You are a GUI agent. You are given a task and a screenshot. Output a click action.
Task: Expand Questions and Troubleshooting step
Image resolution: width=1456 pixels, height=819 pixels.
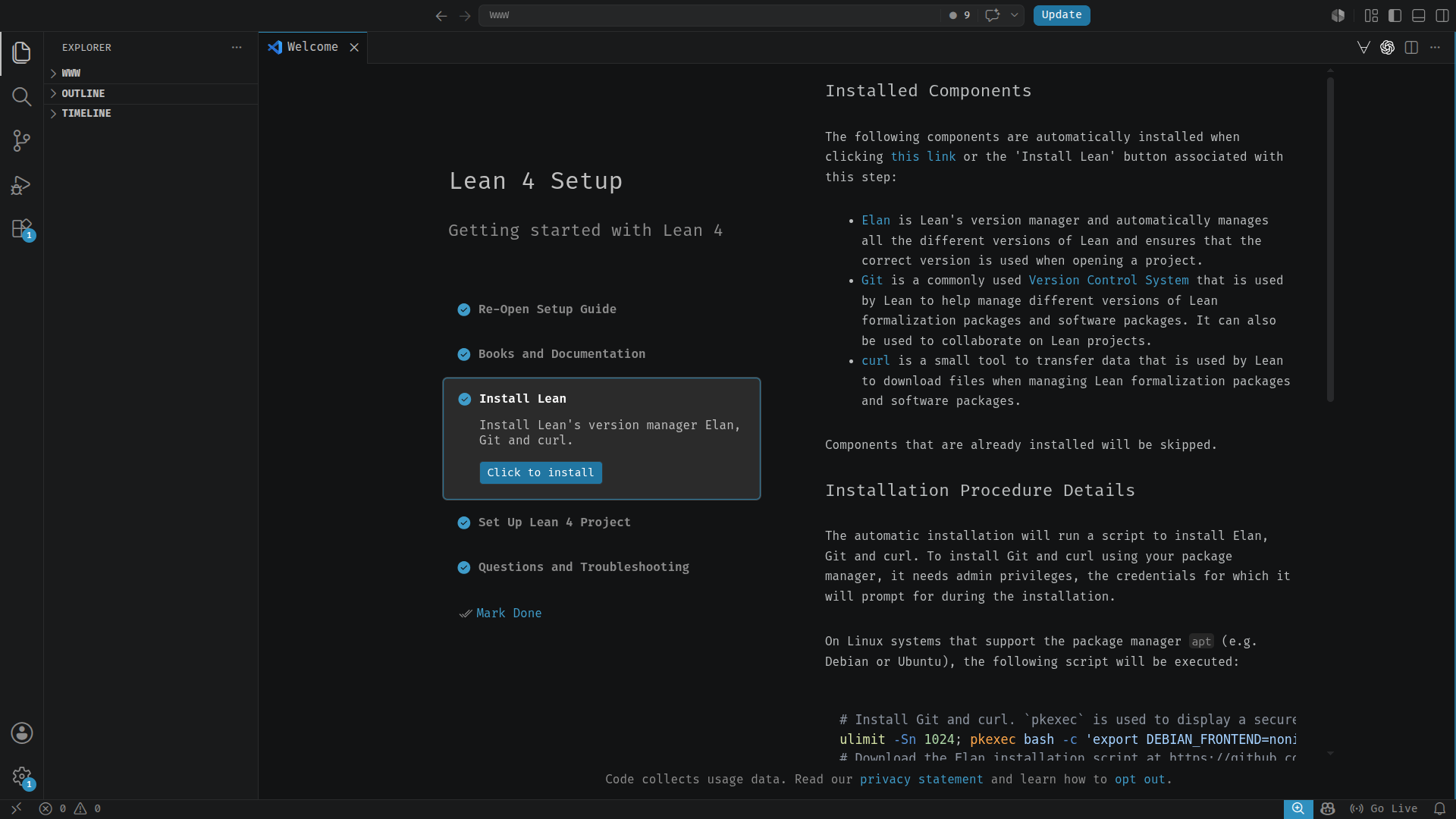(583, 567)
